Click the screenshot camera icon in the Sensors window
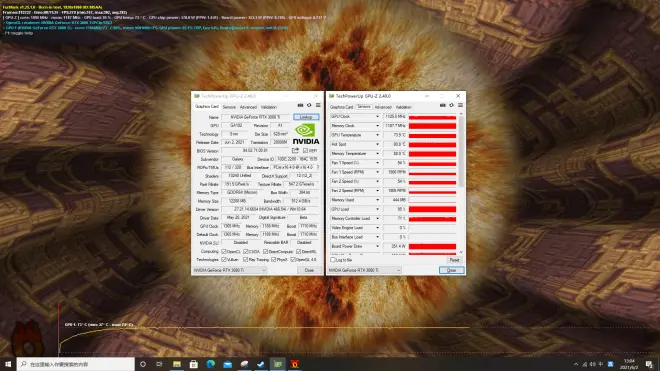 pyautogui.click(x=442, y=105)
